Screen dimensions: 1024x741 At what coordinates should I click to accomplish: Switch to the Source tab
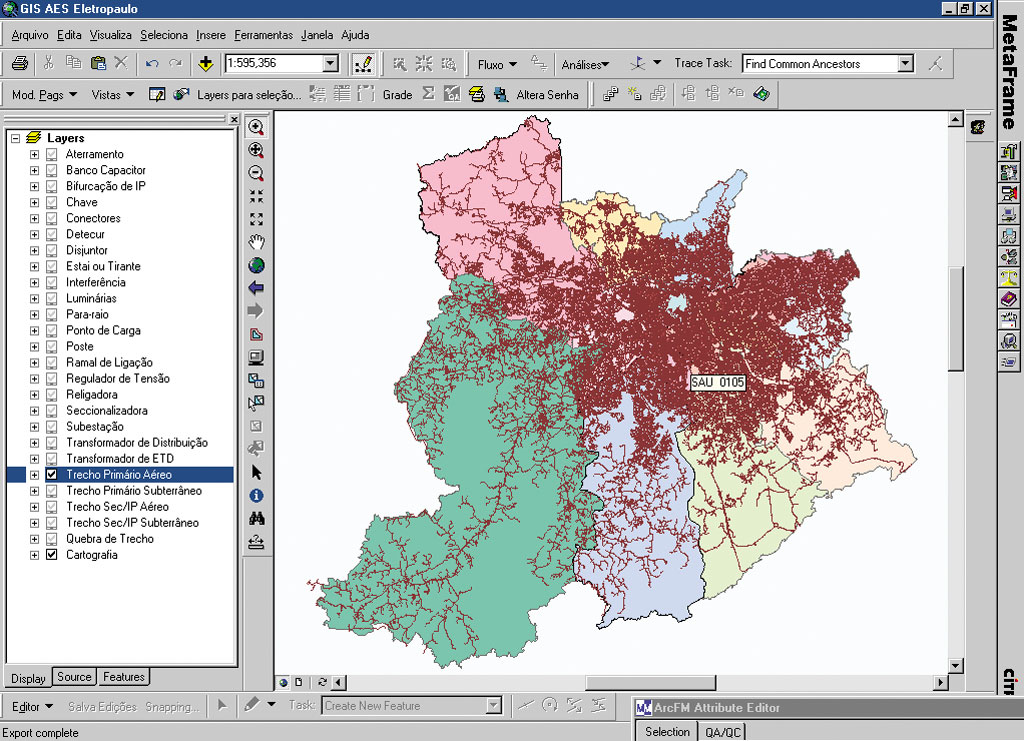(74, 677)
